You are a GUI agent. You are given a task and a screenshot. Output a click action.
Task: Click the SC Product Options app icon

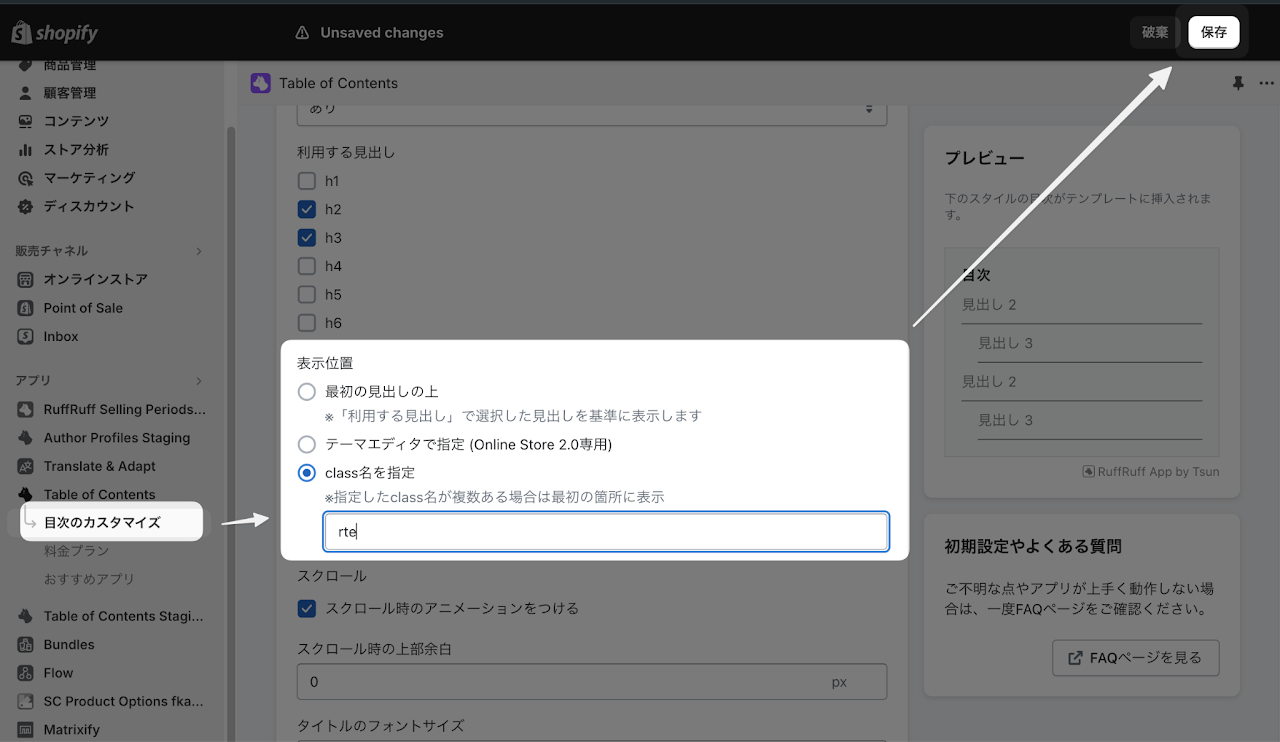tap(26, 701)
